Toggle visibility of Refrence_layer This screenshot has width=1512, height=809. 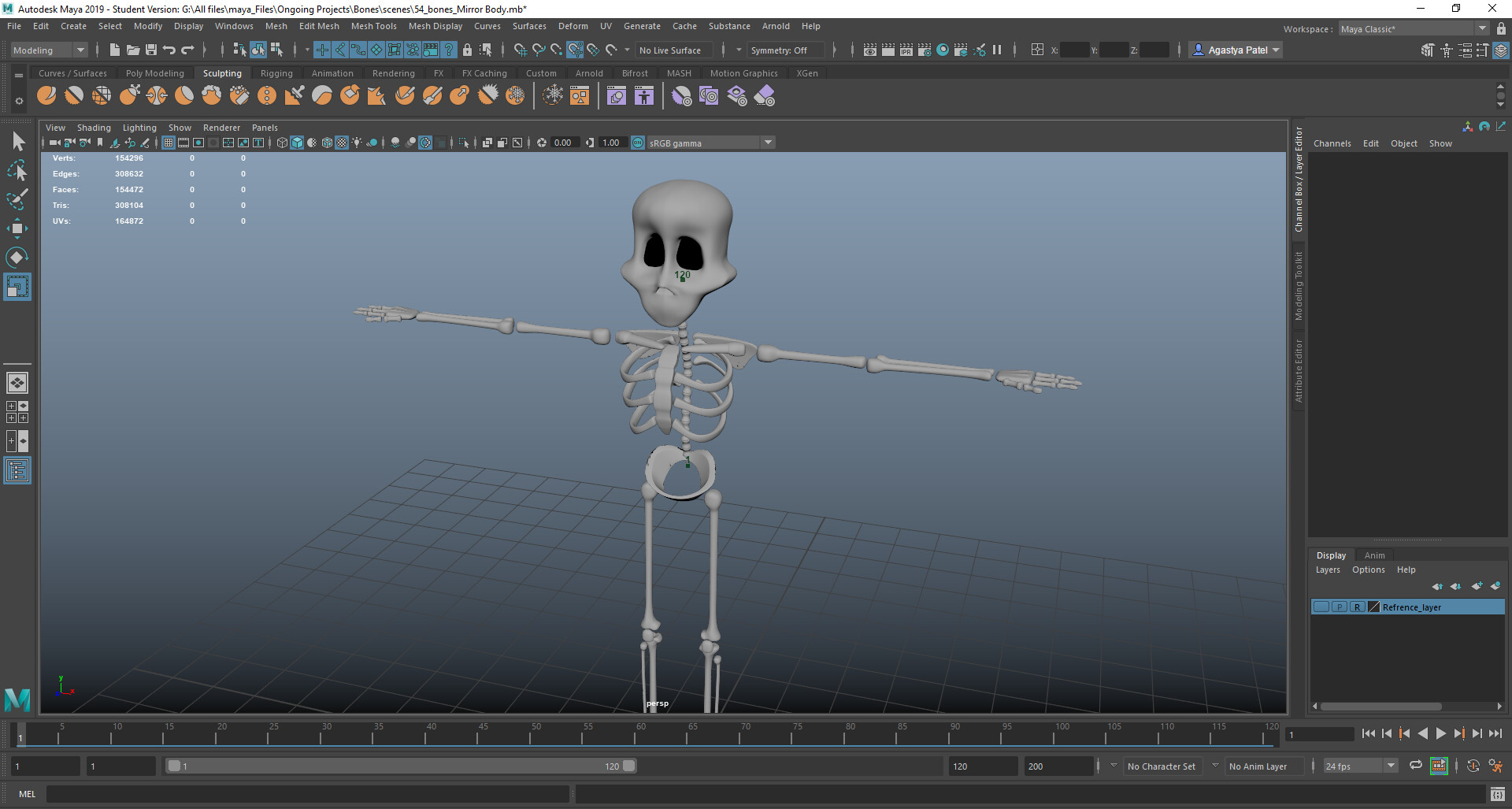coord(1321,607)
